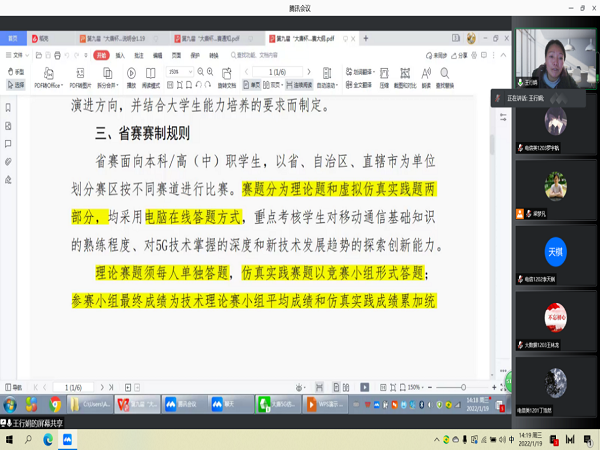Open the 腾讯会议 taskbar button in the shared screen
Image resolution: width=600 pixels, height=450 pixels.
tap(184, 404)
